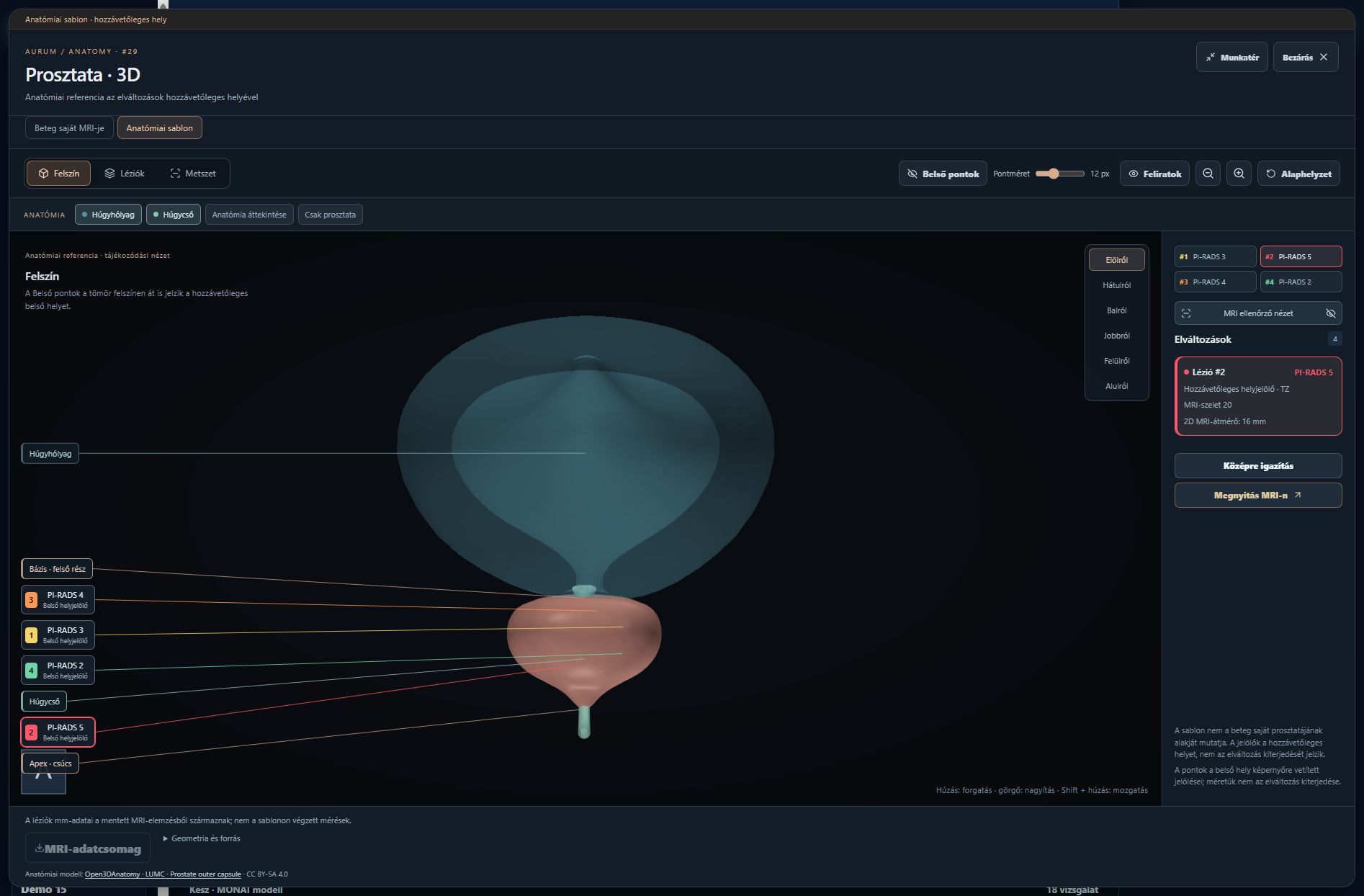Click the Munkatér button
The width and height of the screenshot is (1364, 896).
1231,58
